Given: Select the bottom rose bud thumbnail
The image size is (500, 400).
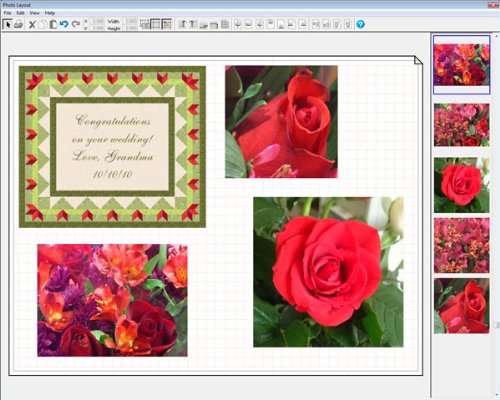Looking at the screenshot, I should [x=462, y=306].
